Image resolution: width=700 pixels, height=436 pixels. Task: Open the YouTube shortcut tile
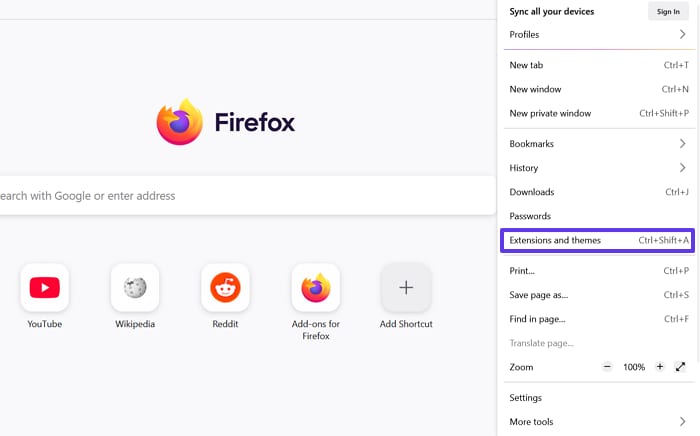click(x=45, y=287)
